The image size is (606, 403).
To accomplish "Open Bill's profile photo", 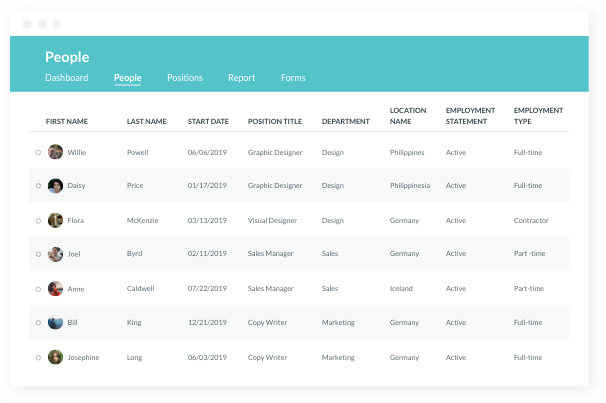I will click(x=55, y=323).
